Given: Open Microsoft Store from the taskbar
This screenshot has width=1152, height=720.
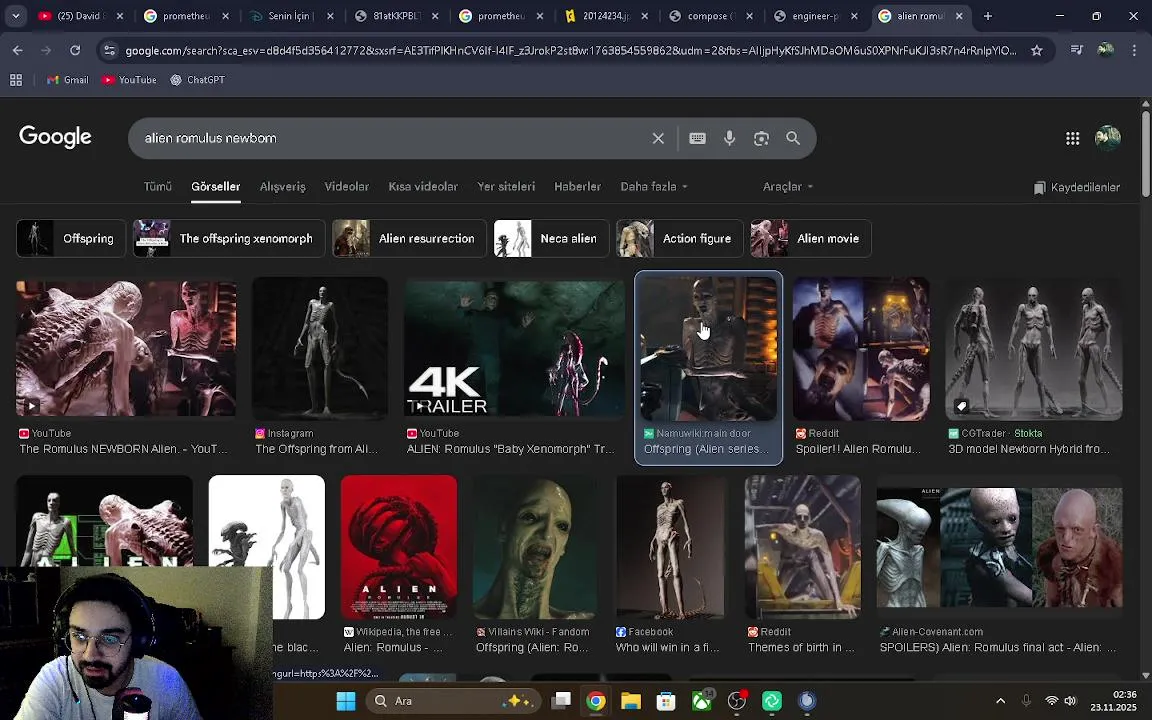Looking at the screenshot, I should click(x=666, y=701).
